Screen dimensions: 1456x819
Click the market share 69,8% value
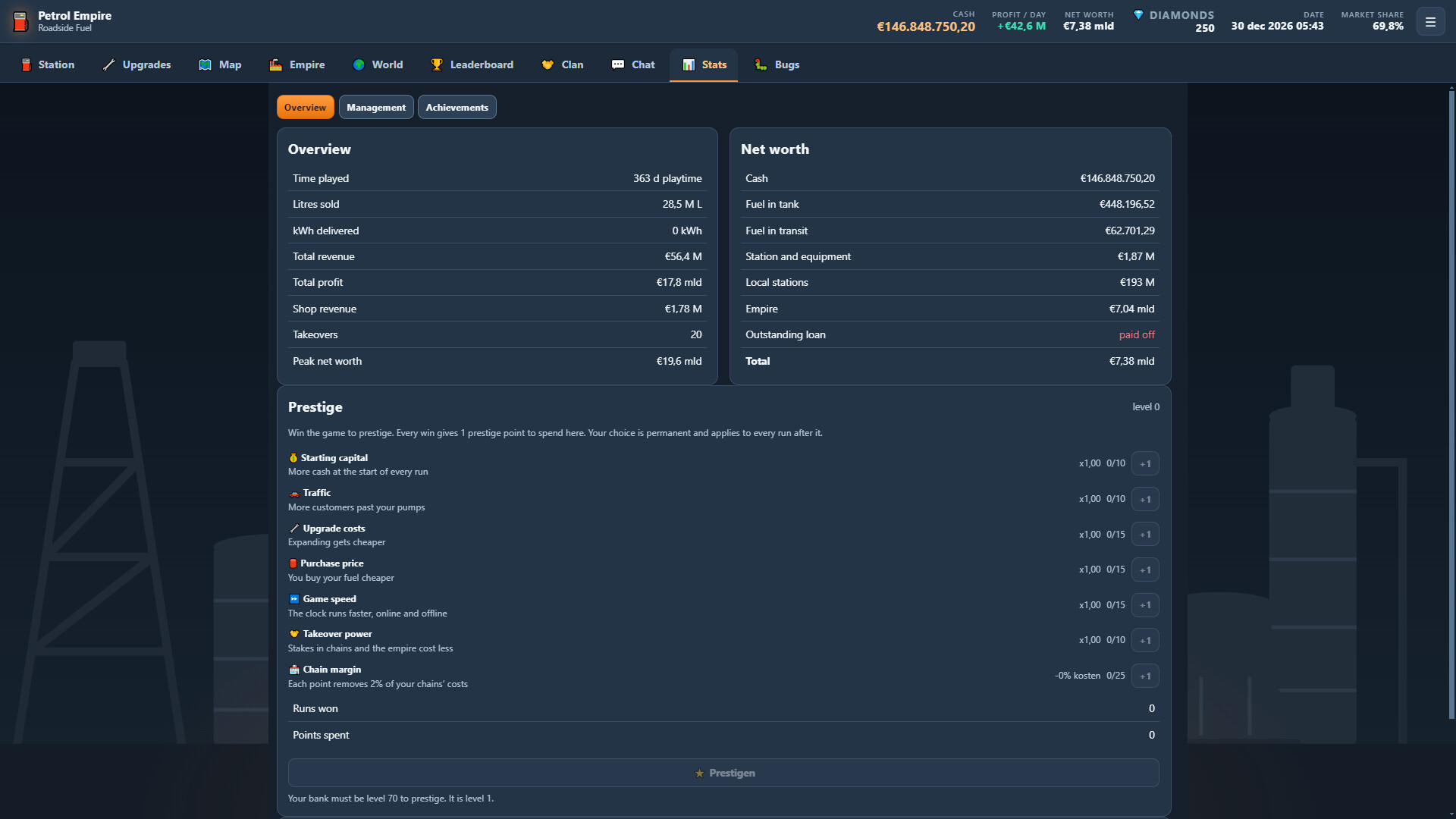[x=1388, y=26]
